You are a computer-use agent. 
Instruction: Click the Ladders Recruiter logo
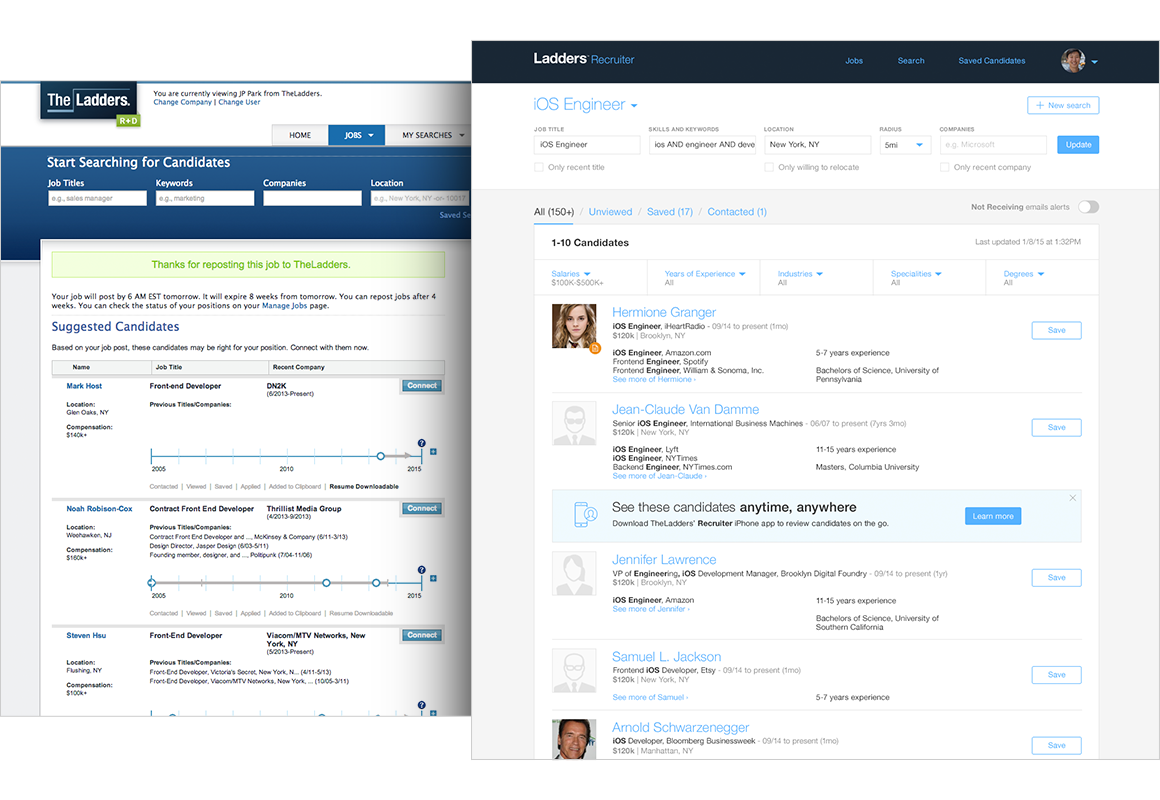coord(584,59)
